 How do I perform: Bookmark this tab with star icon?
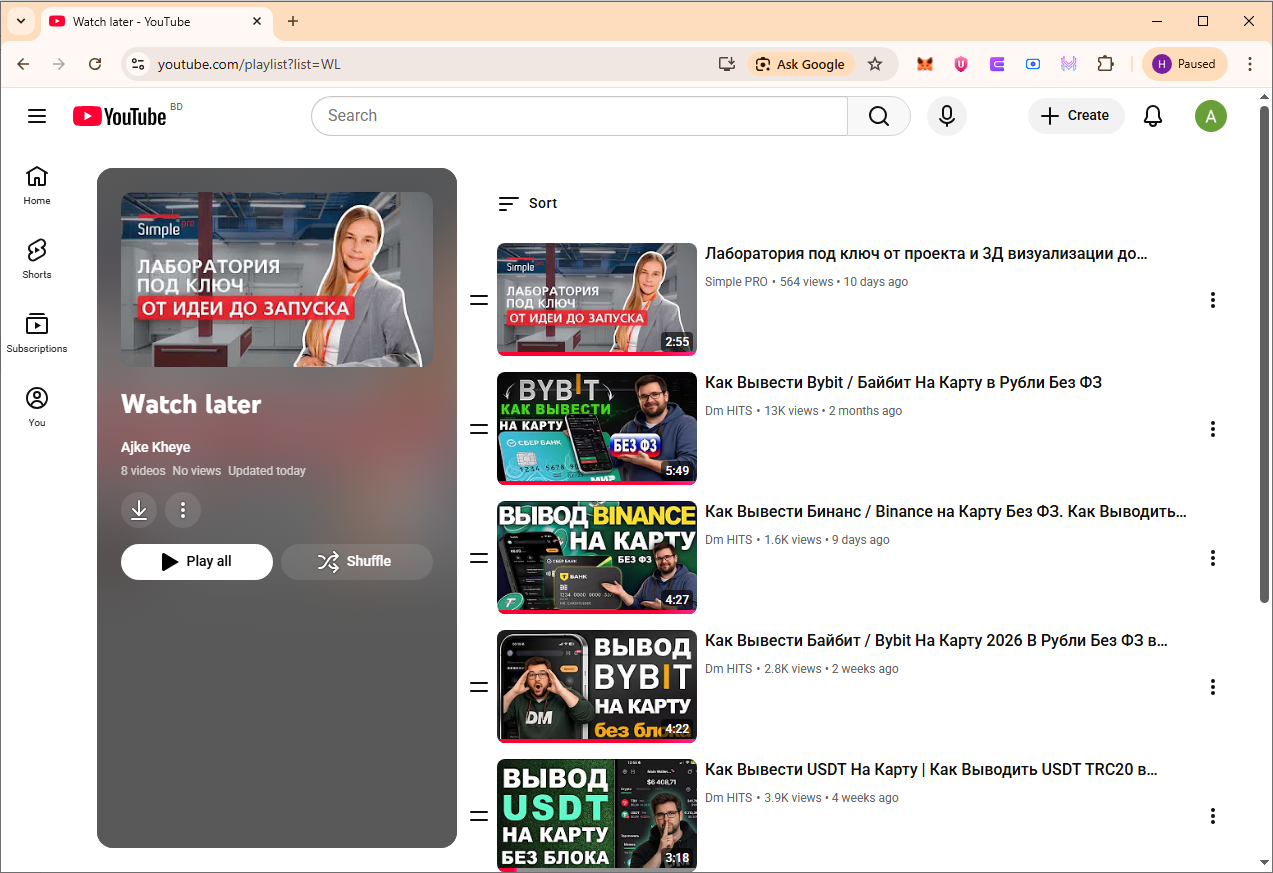[x=875, y=64]
